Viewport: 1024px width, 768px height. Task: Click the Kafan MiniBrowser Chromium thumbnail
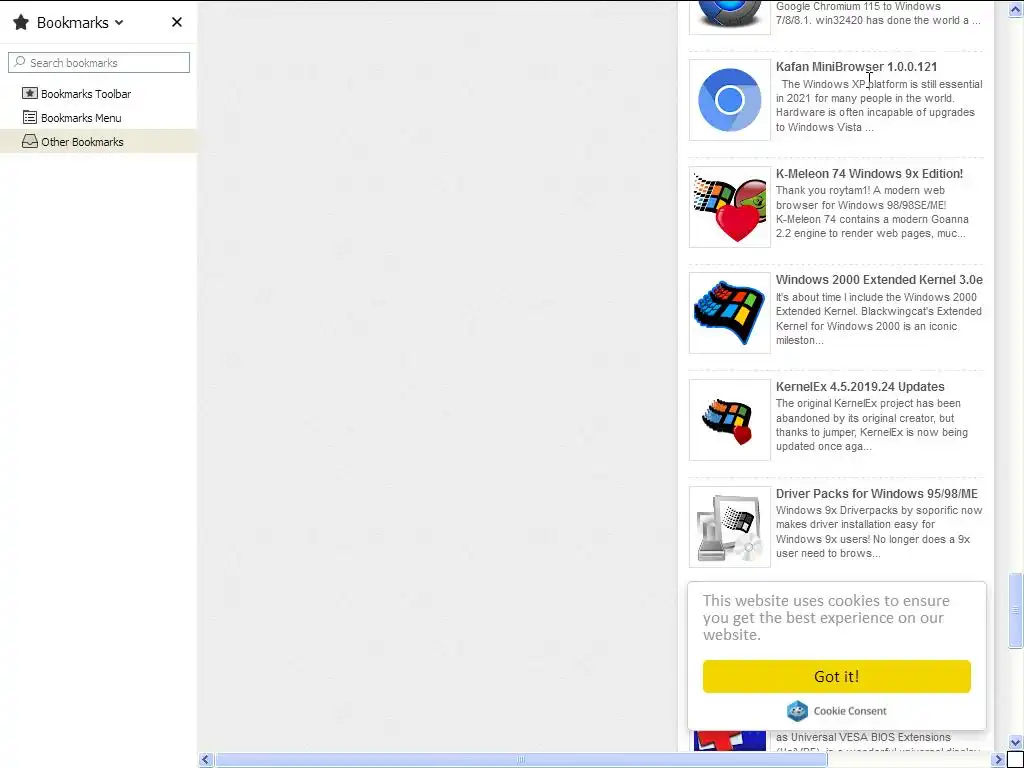[x=729, y=100]
